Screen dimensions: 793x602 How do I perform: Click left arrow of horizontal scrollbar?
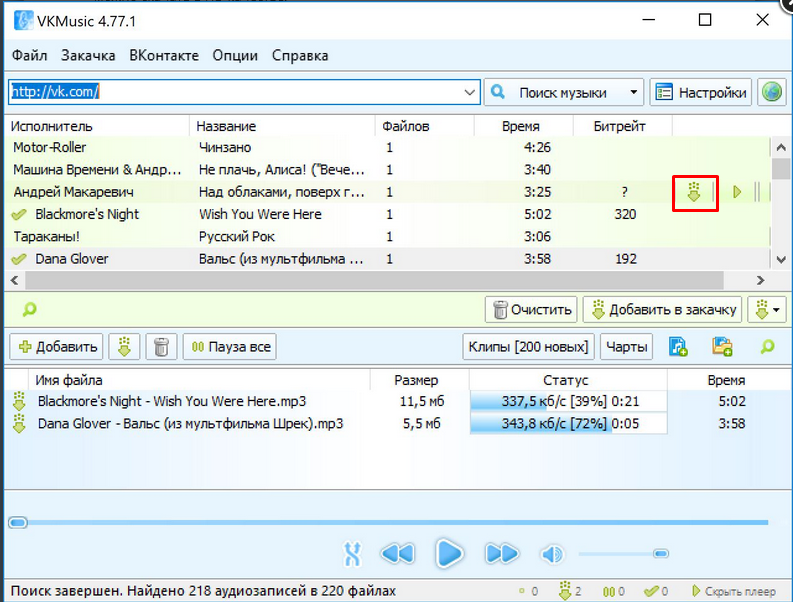pos(15,280)
